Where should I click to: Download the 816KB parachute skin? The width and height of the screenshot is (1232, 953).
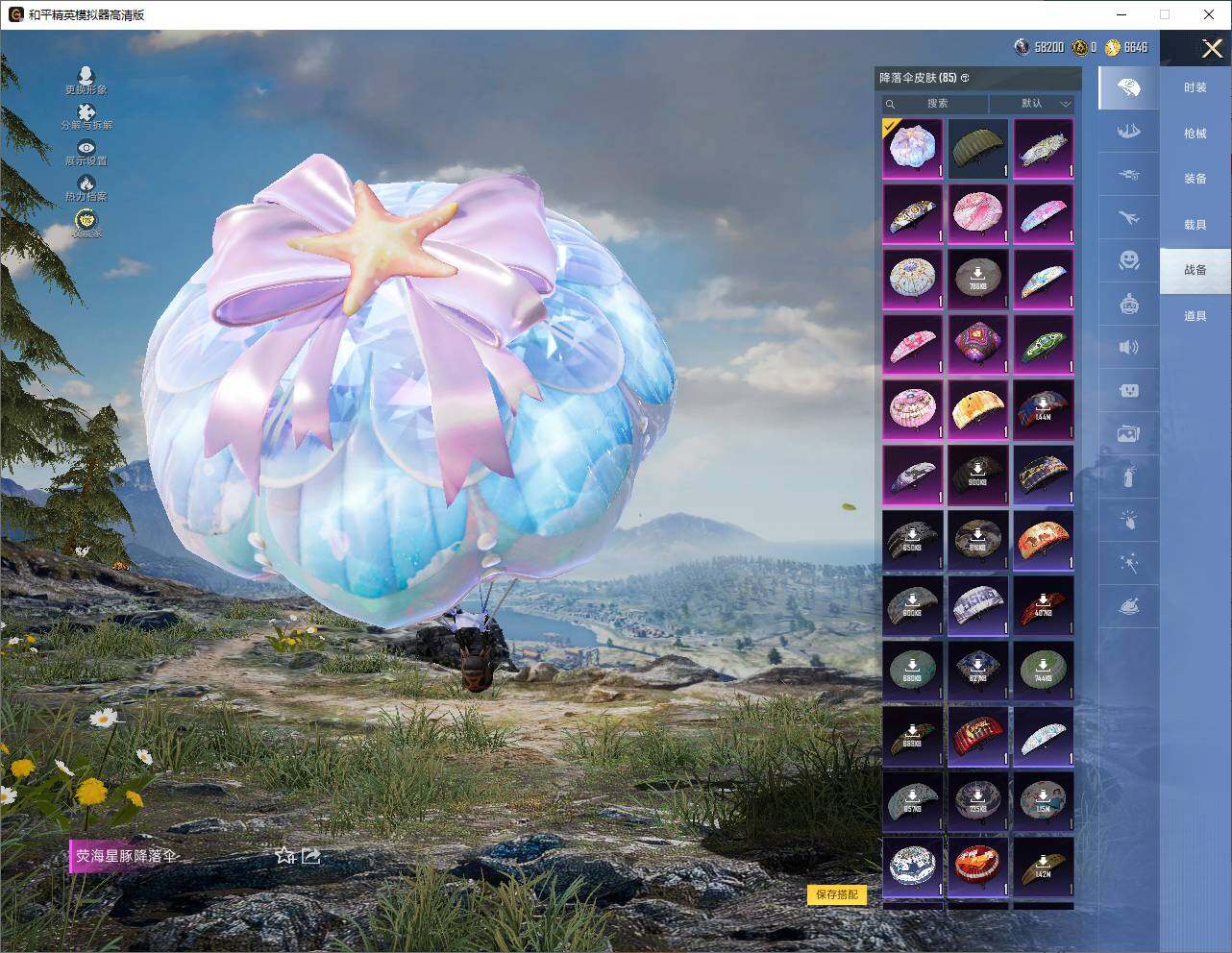tap(978, 540)
